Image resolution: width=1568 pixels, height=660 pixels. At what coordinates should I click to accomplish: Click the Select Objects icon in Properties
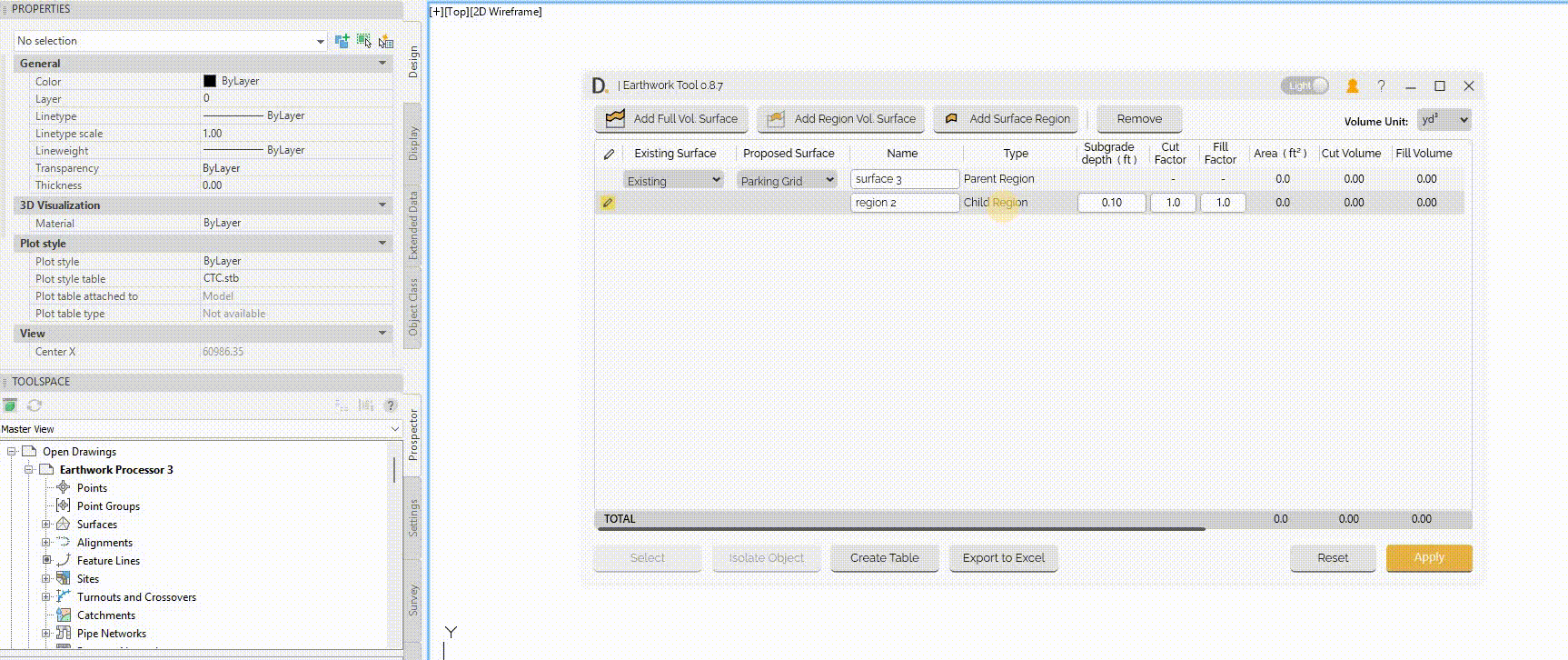[x=364, y=41]
